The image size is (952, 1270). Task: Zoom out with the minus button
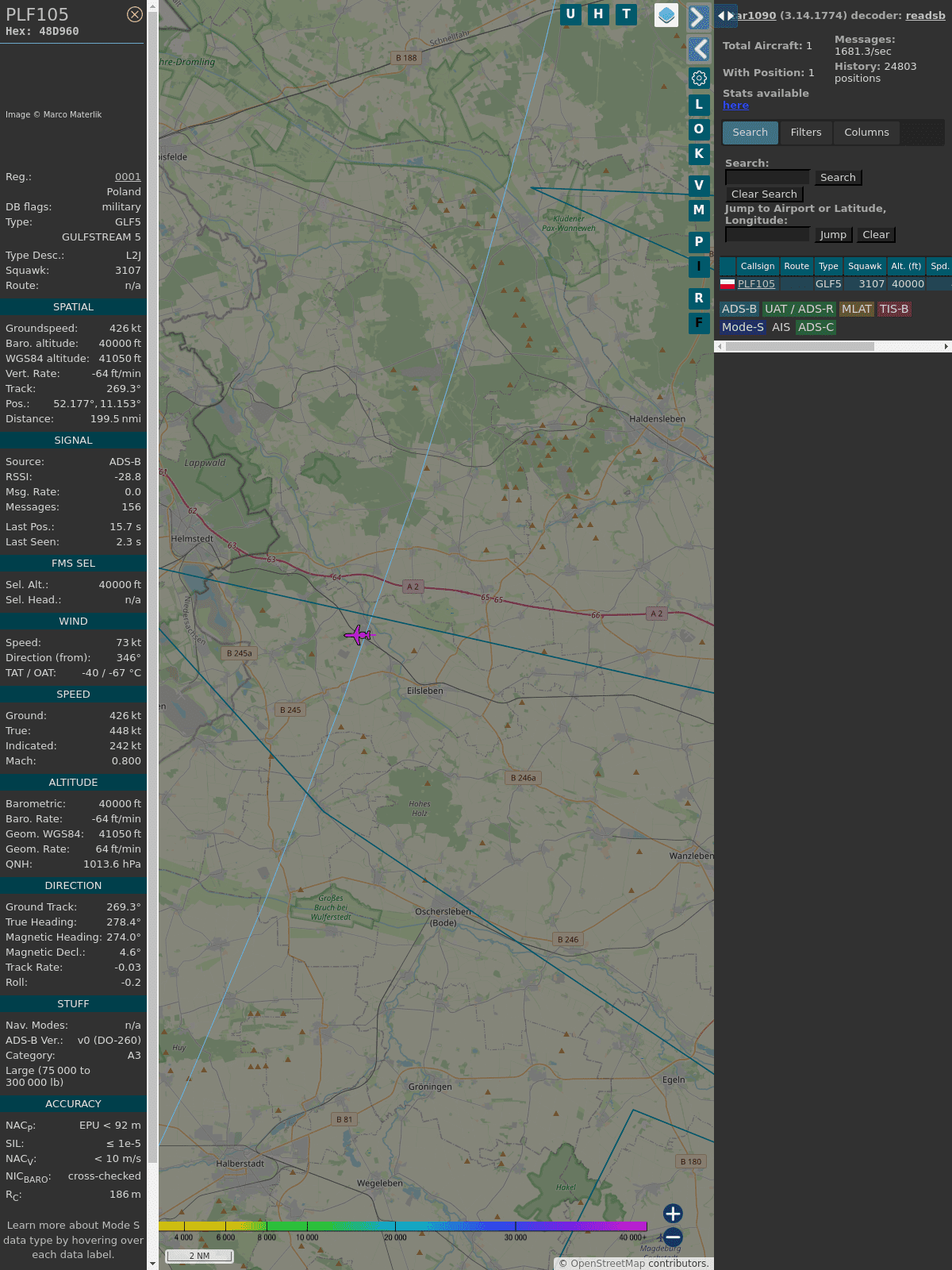click(673, 1237)
